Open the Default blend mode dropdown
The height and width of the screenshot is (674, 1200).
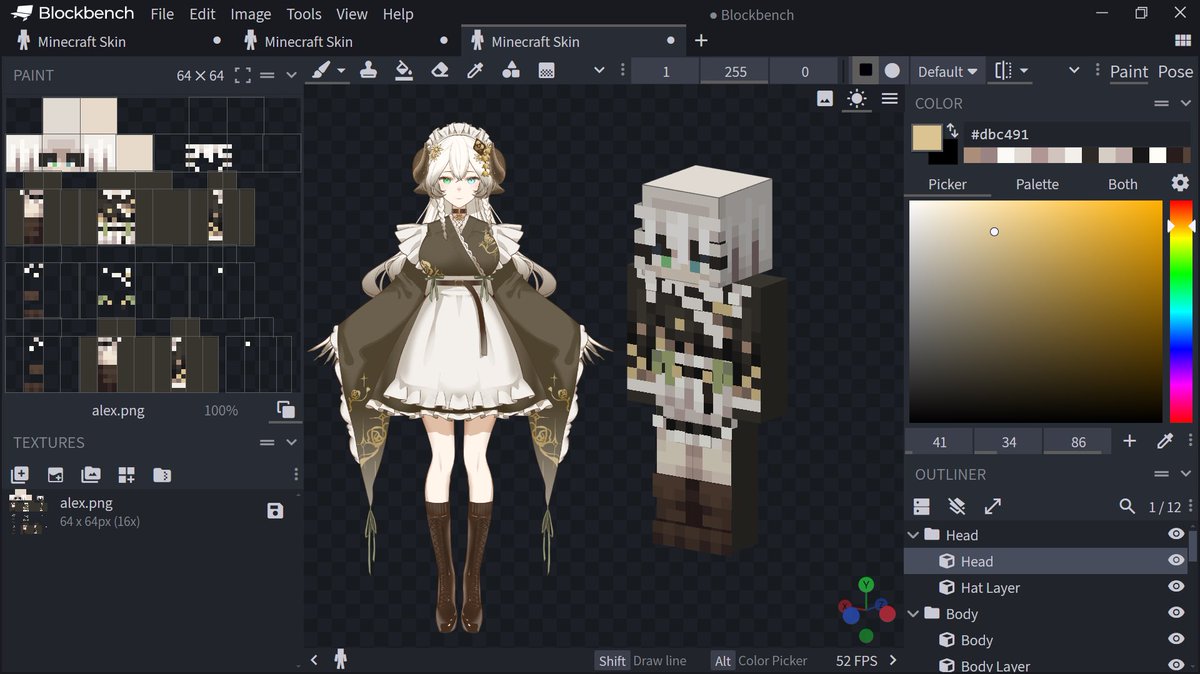pos(947,71)
